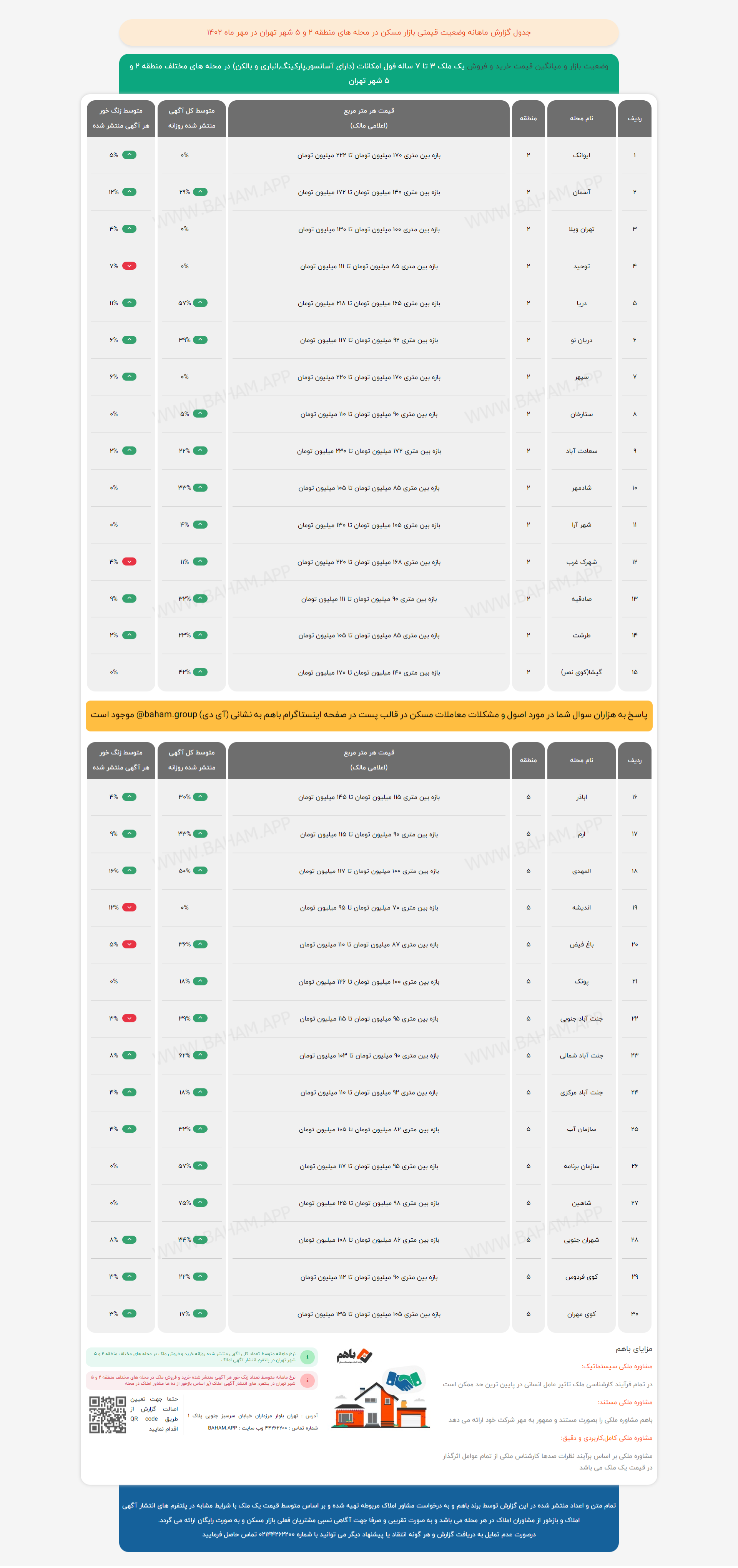Click the green up arrow beside 16% in the Almahdi row
This screenshot has width=738, height=1568.
[x=129, y=870]
